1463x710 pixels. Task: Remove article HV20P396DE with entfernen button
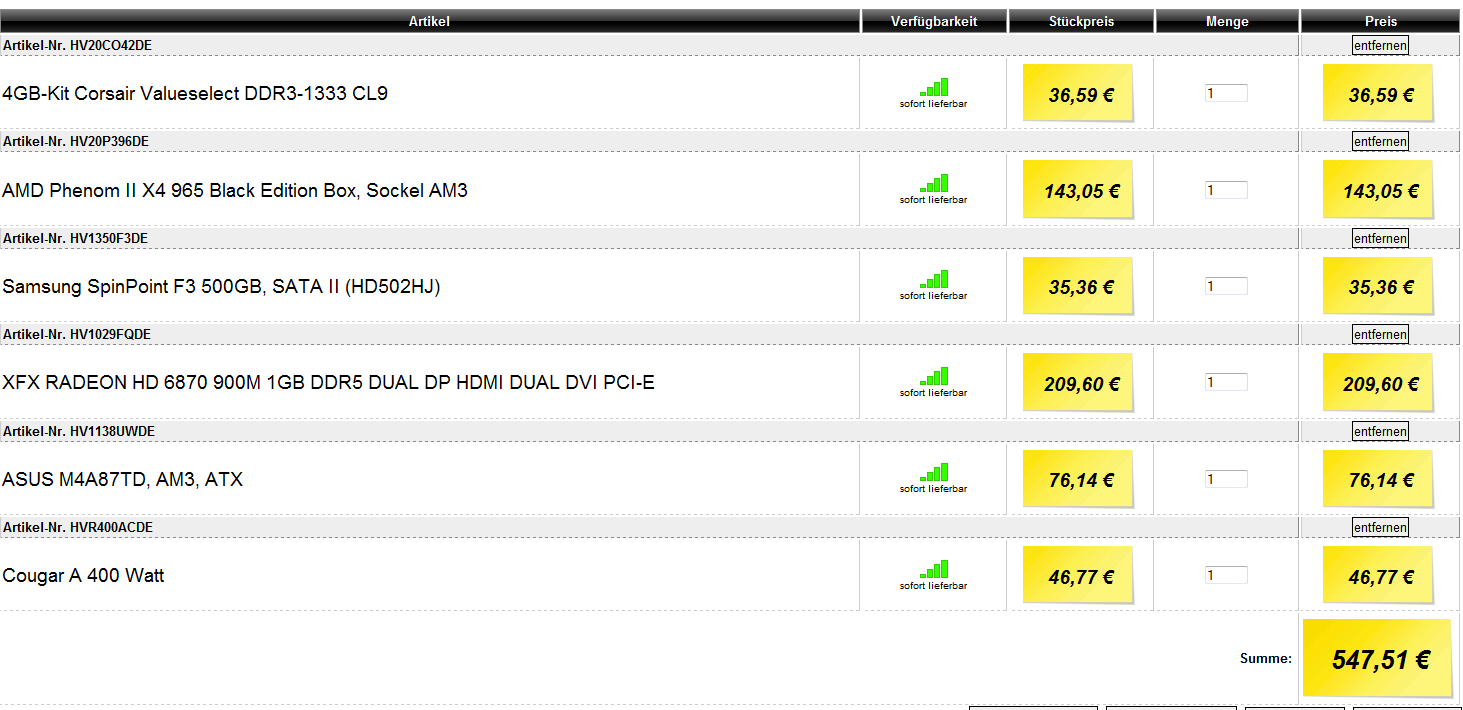(1380, 141)
